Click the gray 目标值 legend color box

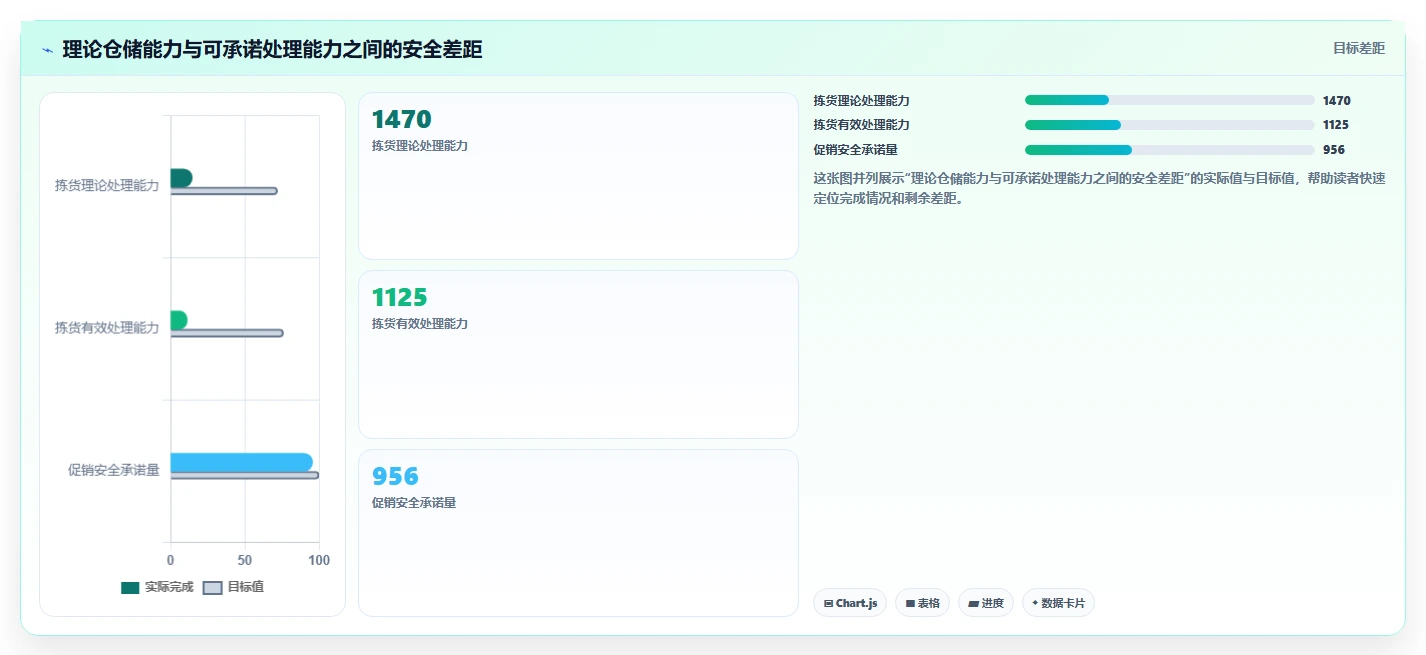point(212,587)
